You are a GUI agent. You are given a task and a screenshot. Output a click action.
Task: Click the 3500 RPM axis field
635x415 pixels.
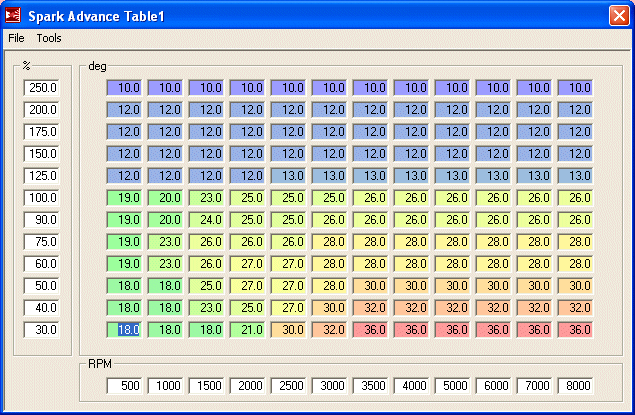click(x=371, y=386)
